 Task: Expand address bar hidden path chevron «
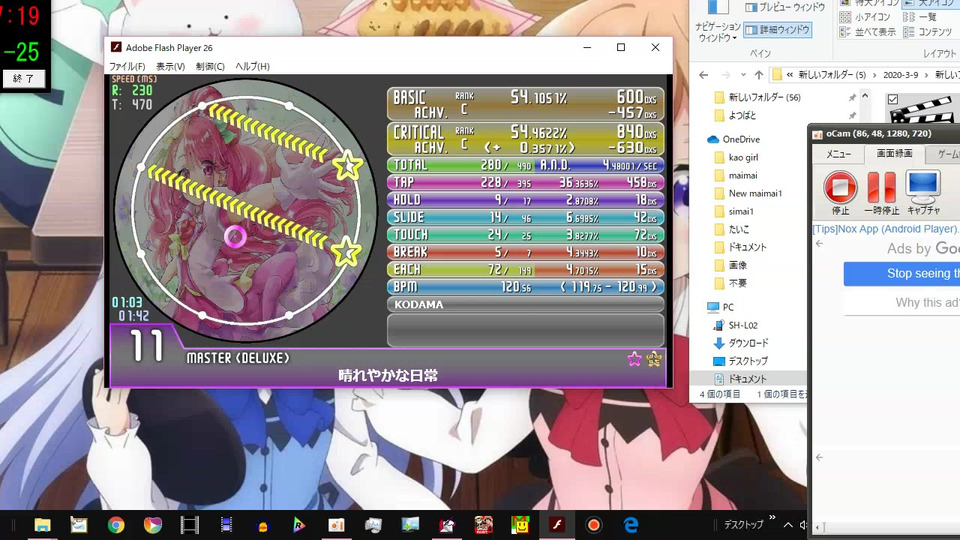790,75
